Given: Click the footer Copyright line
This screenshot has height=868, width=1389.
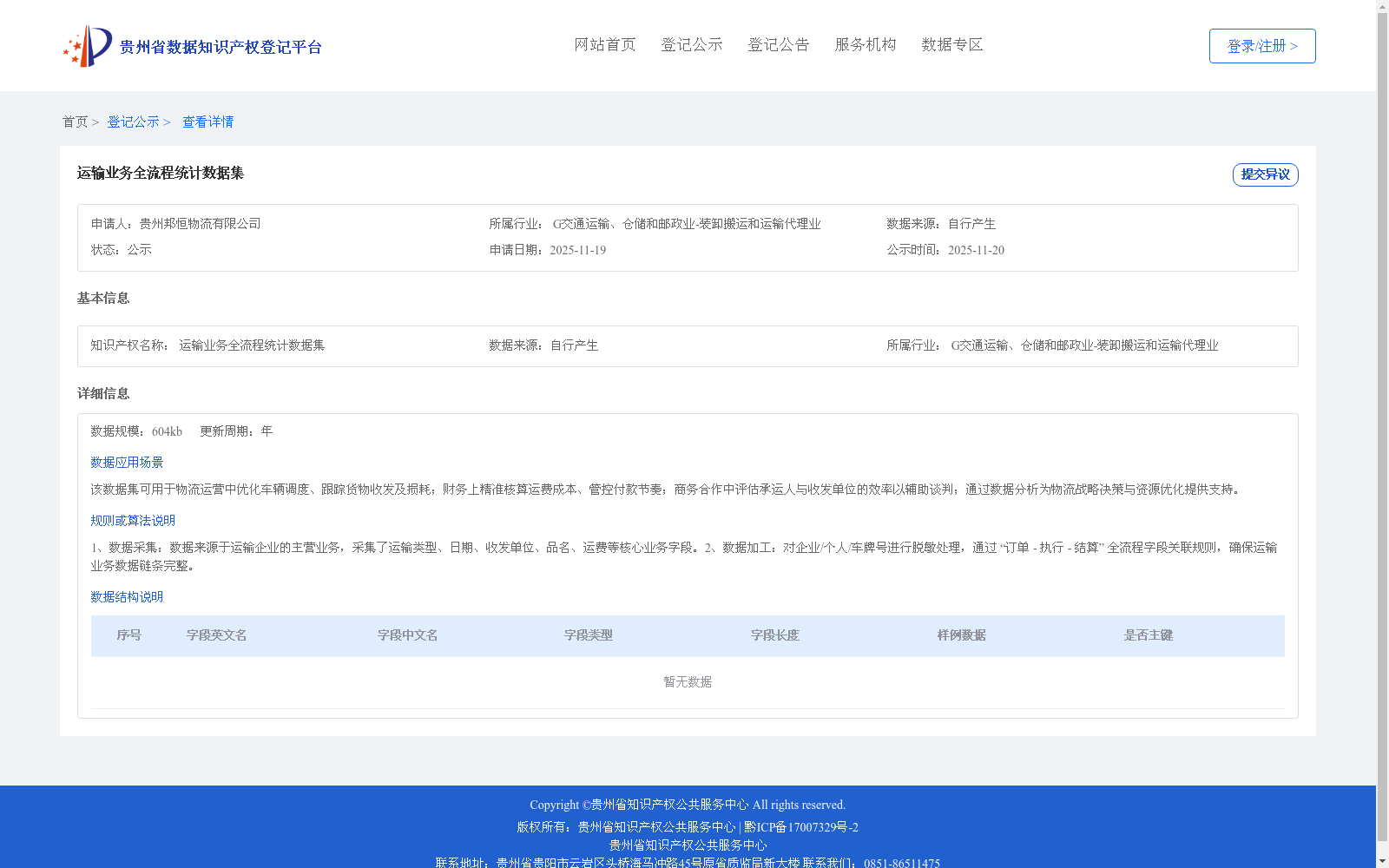Looking at the screenshot, I should pyautogui.click(x=688, y=806).
